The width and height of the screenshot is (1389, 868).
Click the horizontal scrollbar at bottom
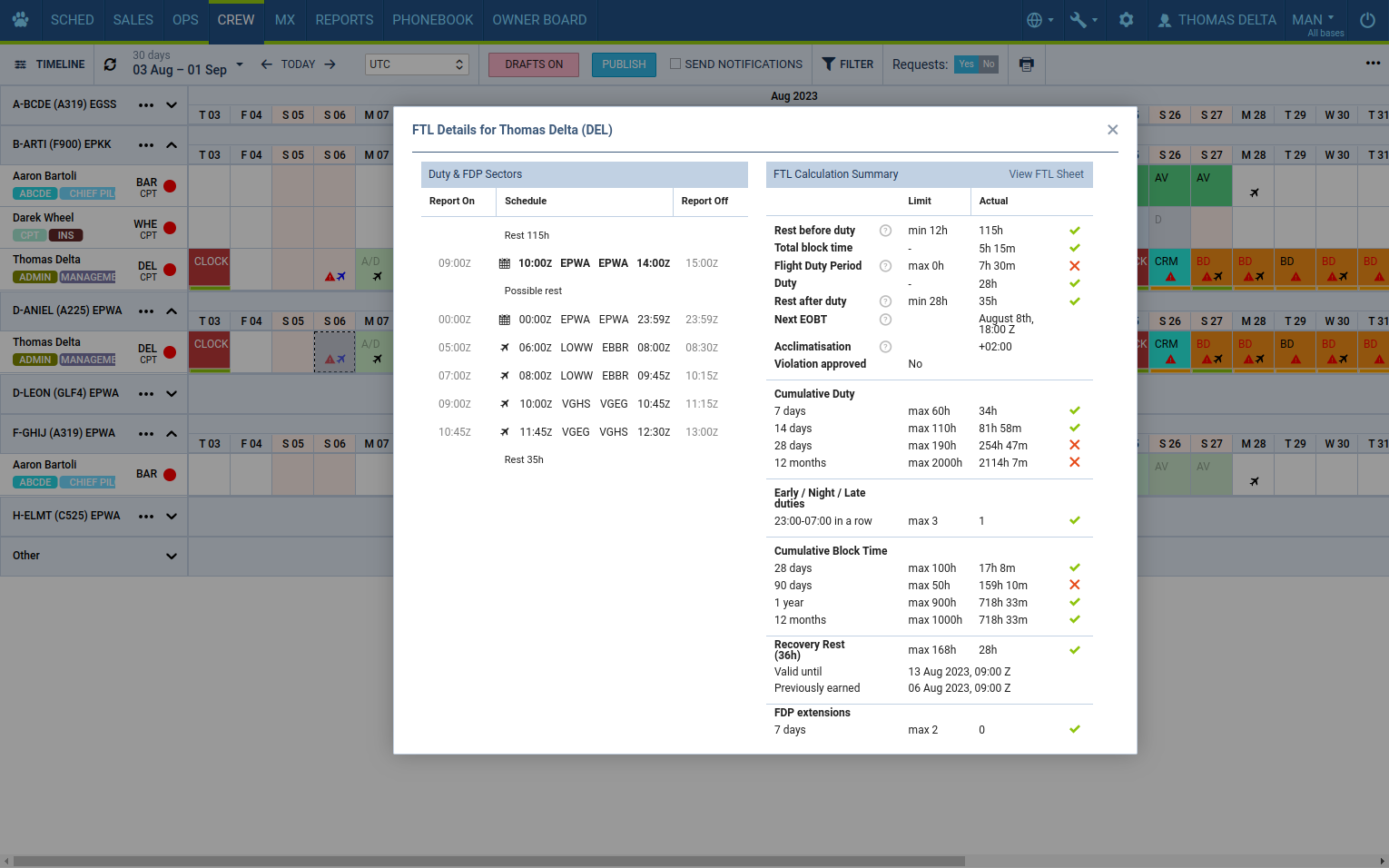point(490,861)
